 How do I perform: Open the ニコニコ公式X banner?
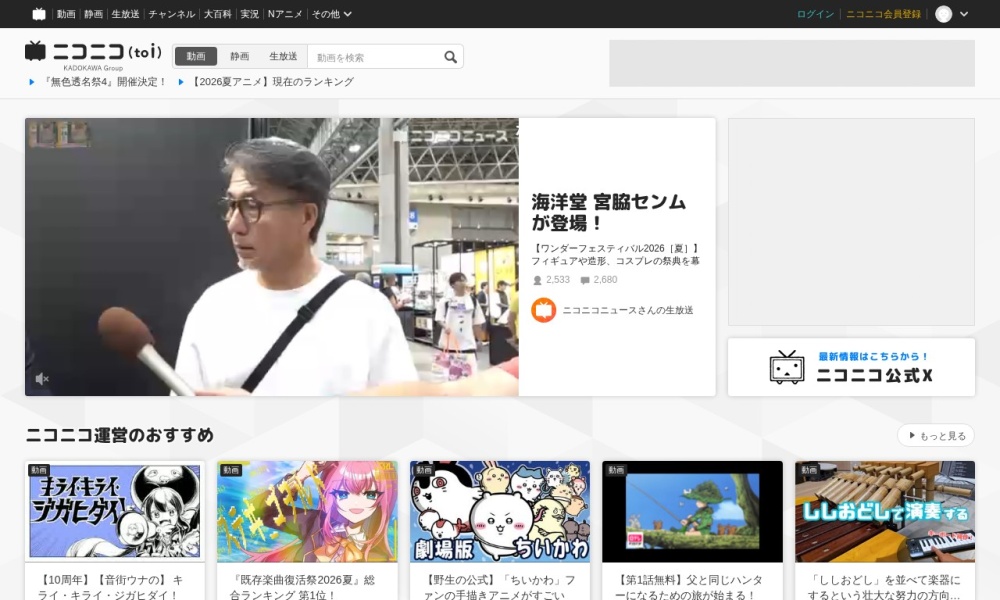pyautogui.click(x=851, y=367)
